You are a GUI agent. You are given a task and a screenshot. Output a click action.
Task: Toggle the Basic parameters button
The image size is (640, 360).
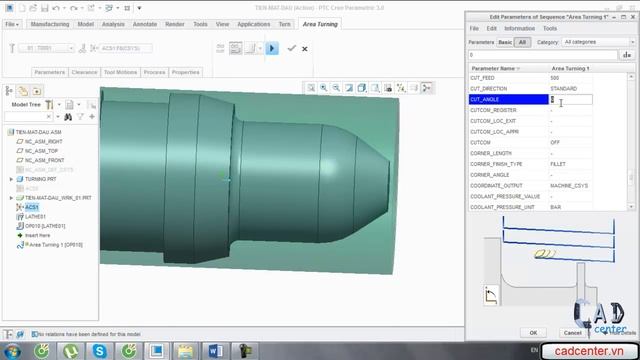(505, 42)
